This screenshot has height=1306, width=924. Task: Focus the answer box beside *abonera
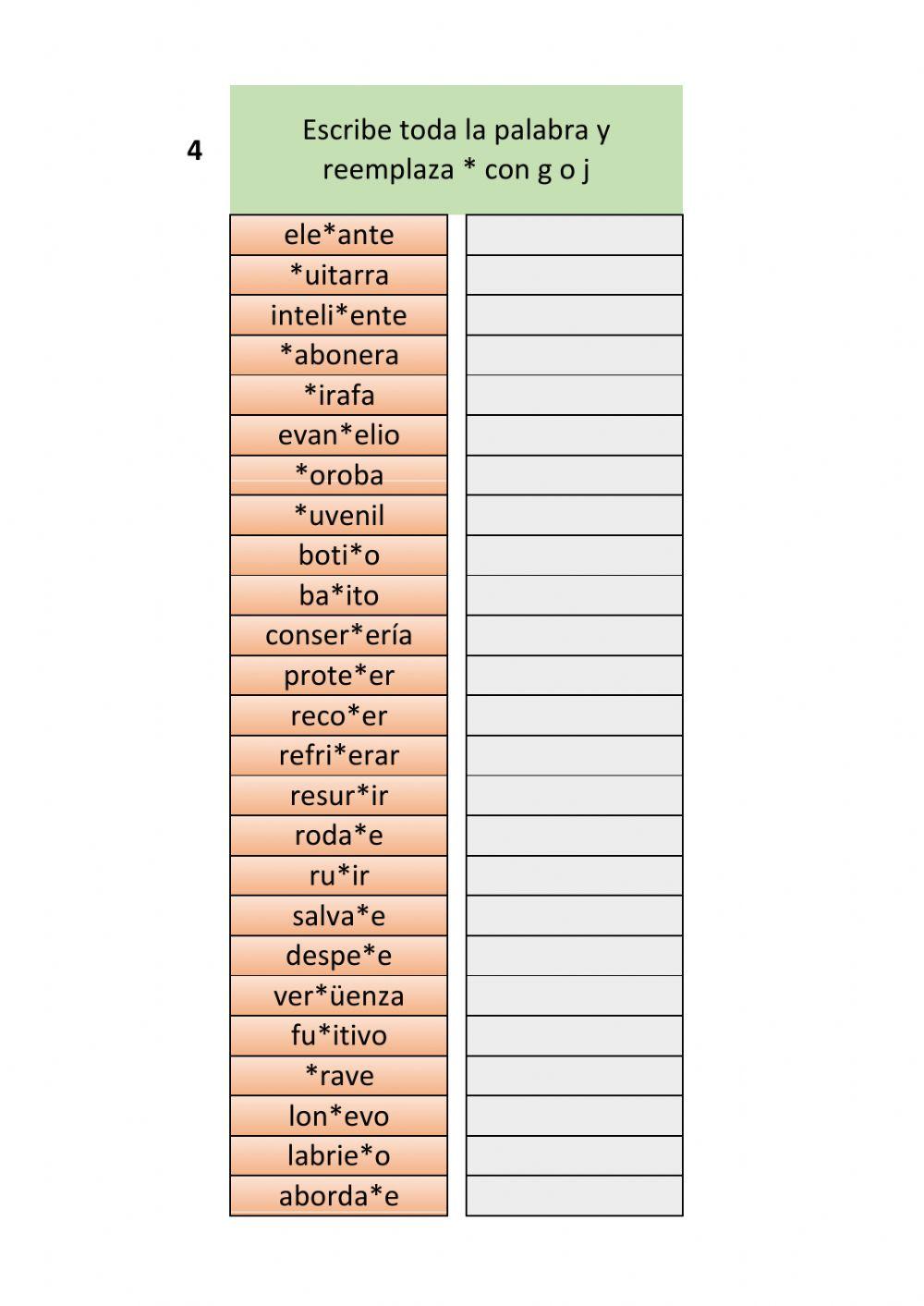[x=574, y=355]
